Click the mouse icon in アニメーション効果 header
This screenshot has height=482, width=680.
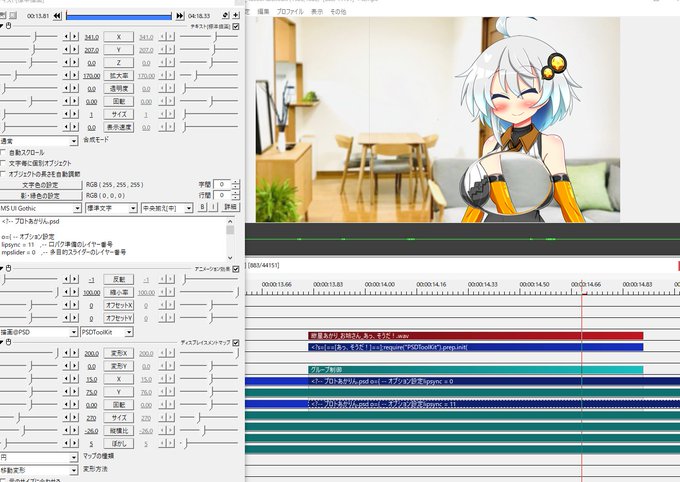point(9,269)
